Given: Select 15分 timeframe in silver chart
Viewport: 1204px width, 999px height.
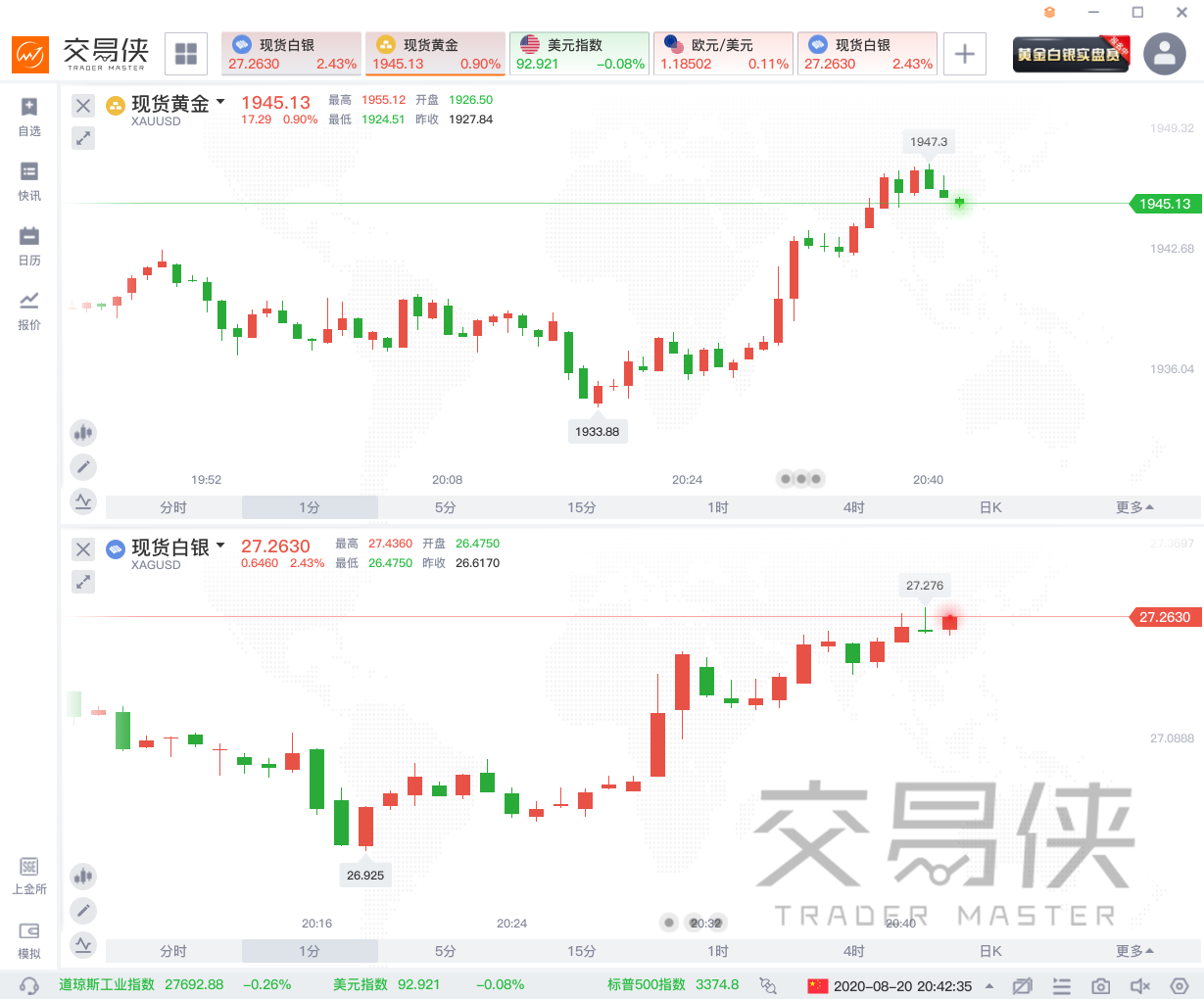Looking at the screenshot, I should coord(582,951).
